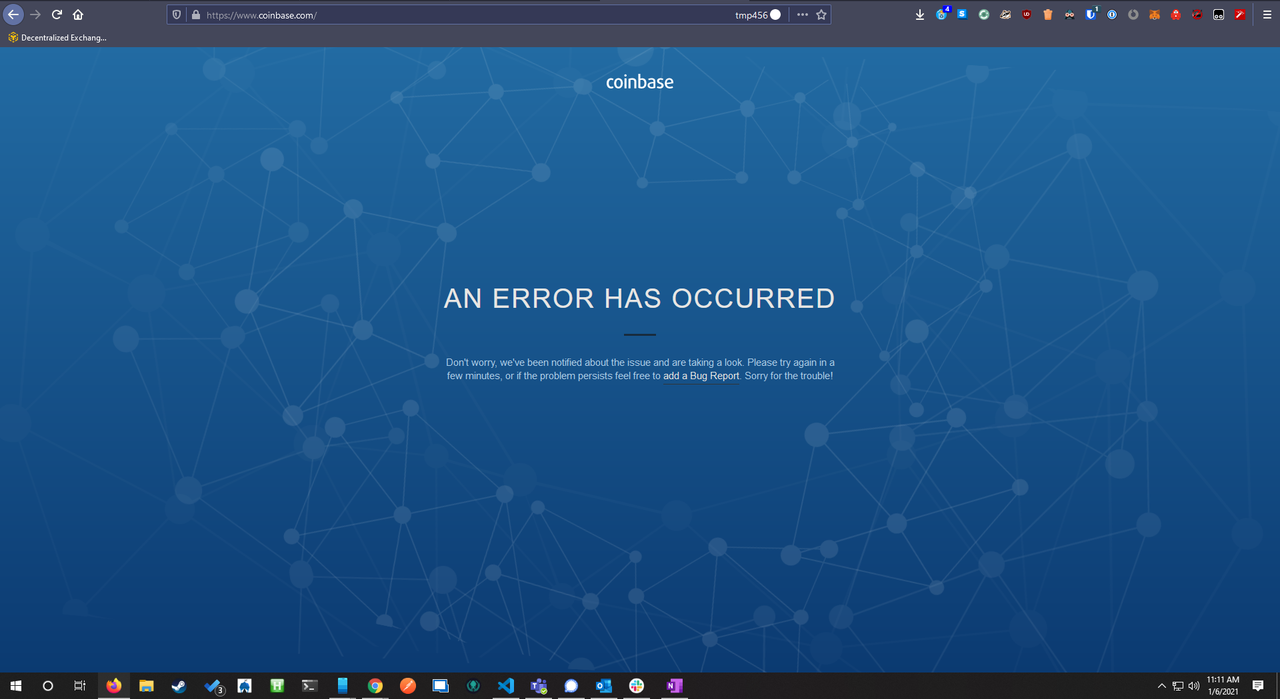This screenshot has height=699, width=1280.
Task: Show hidden system tray icons
Action: pyautogui.click(x=1162, y=686)
